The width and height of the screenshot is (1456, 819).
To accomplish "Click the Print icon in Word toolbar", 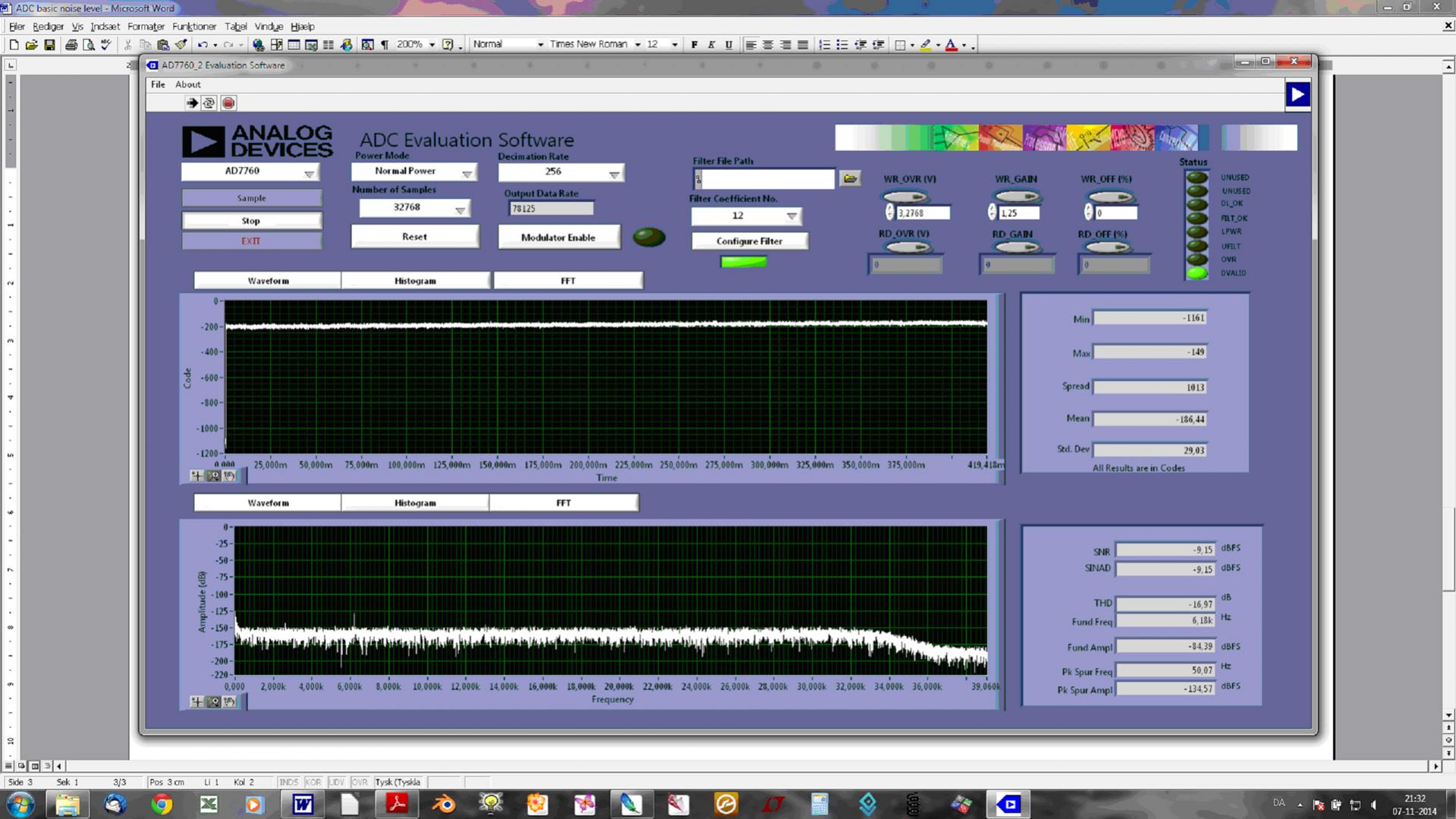I will point(71,45).
